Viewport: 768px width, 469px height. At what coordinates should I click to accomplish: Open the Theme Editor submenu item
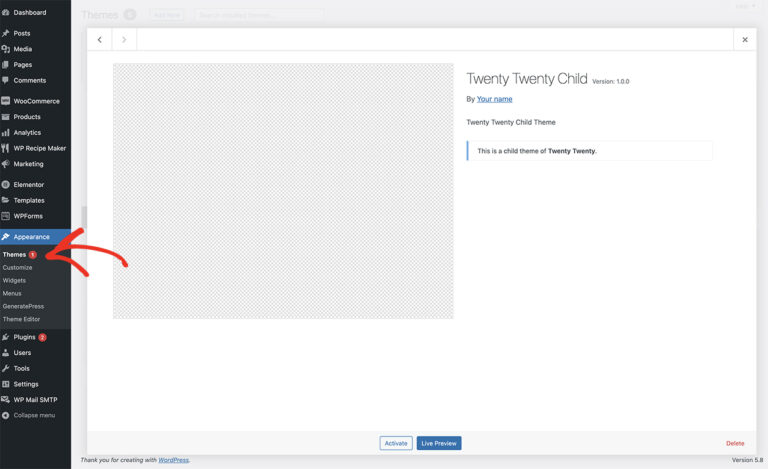21,319
